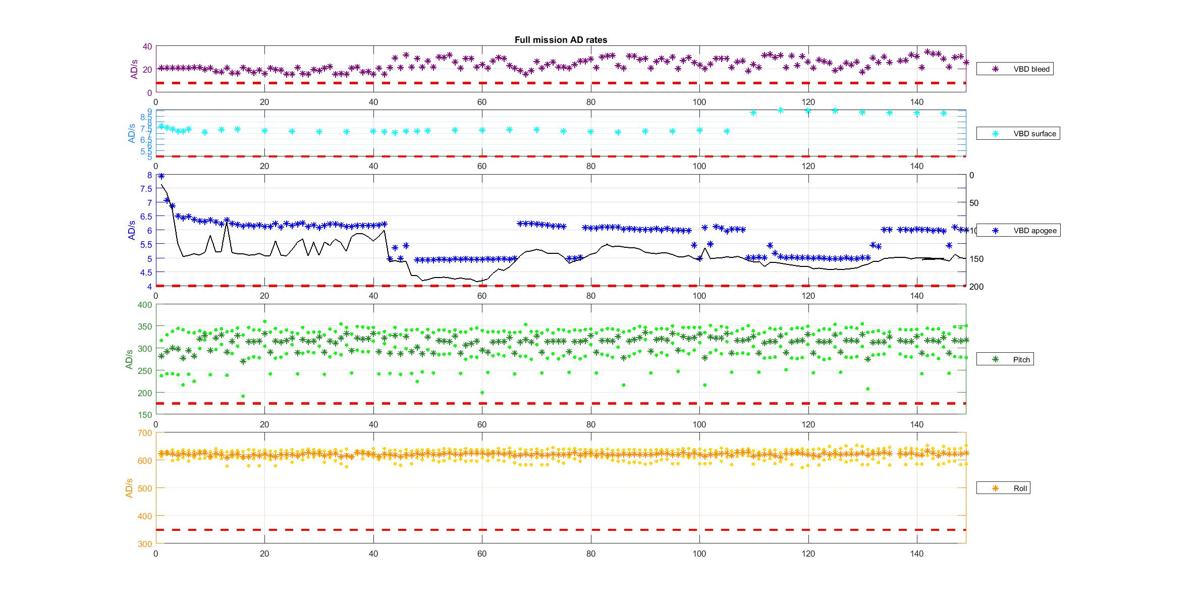Screen dimensions: 1200x611
Task: Click y-axis tick 500 on Roll plot
Action: click(x=145, y=488)
